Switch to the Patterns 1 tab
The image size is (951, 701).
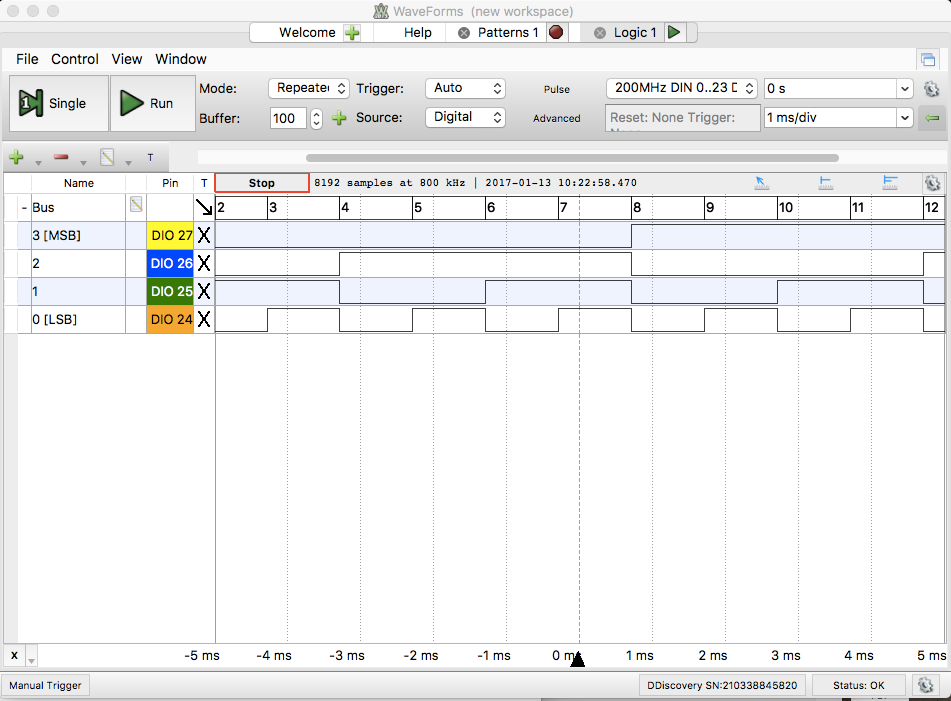[508, 33]
